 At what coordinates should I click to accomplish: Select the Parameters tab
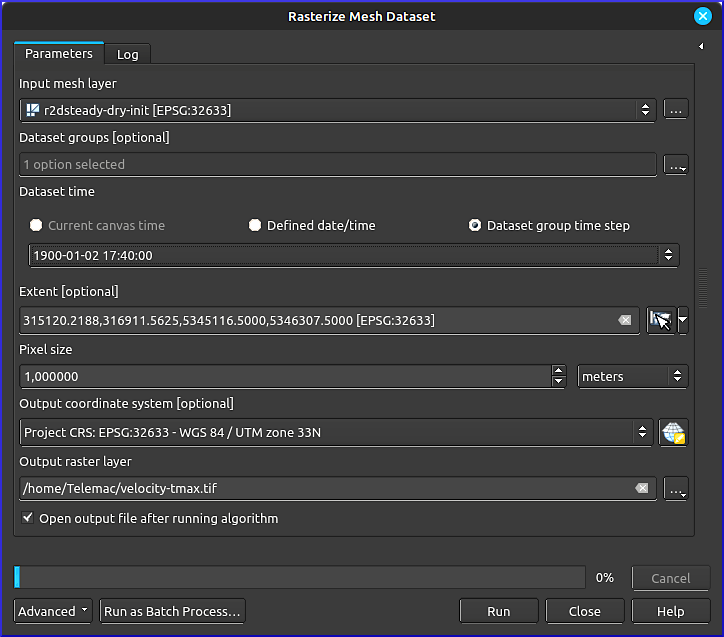click(59, 54)
